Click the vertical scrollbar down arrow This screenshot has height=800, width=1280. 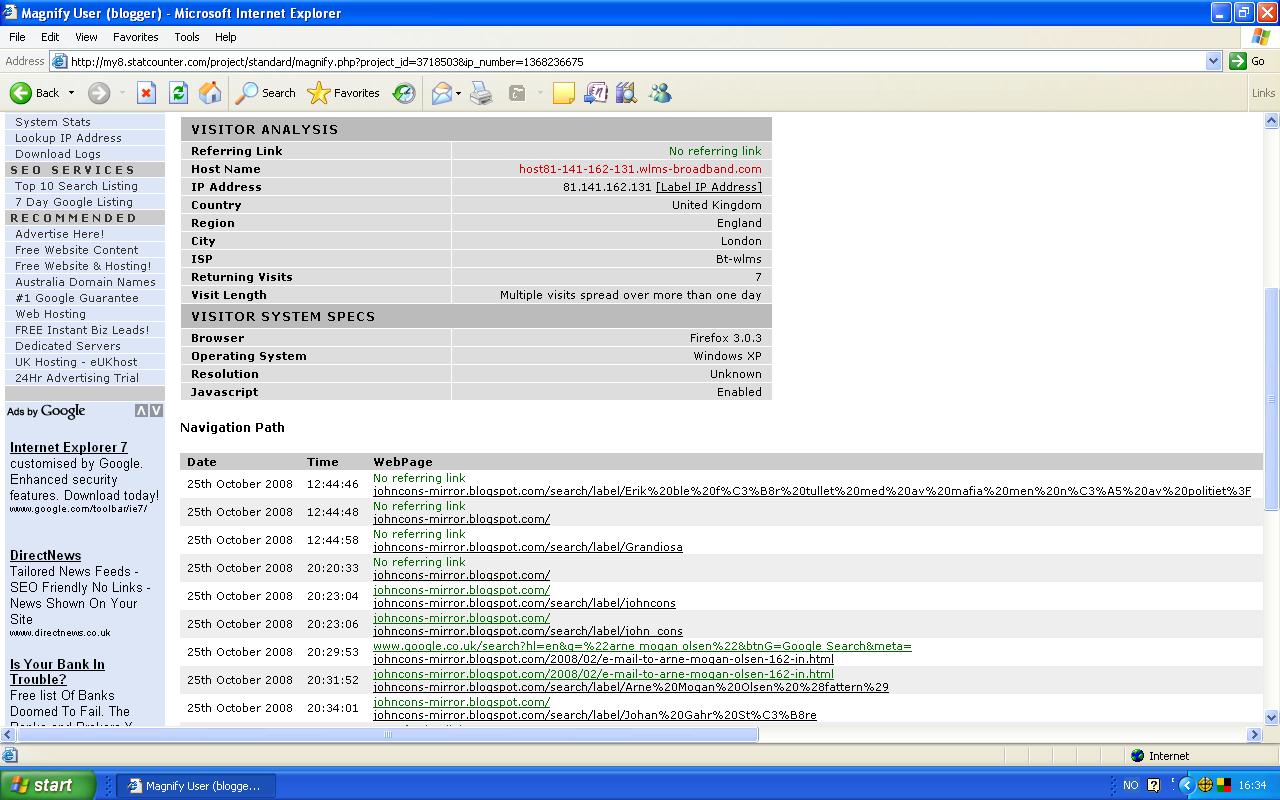[x=1272, y=717]
